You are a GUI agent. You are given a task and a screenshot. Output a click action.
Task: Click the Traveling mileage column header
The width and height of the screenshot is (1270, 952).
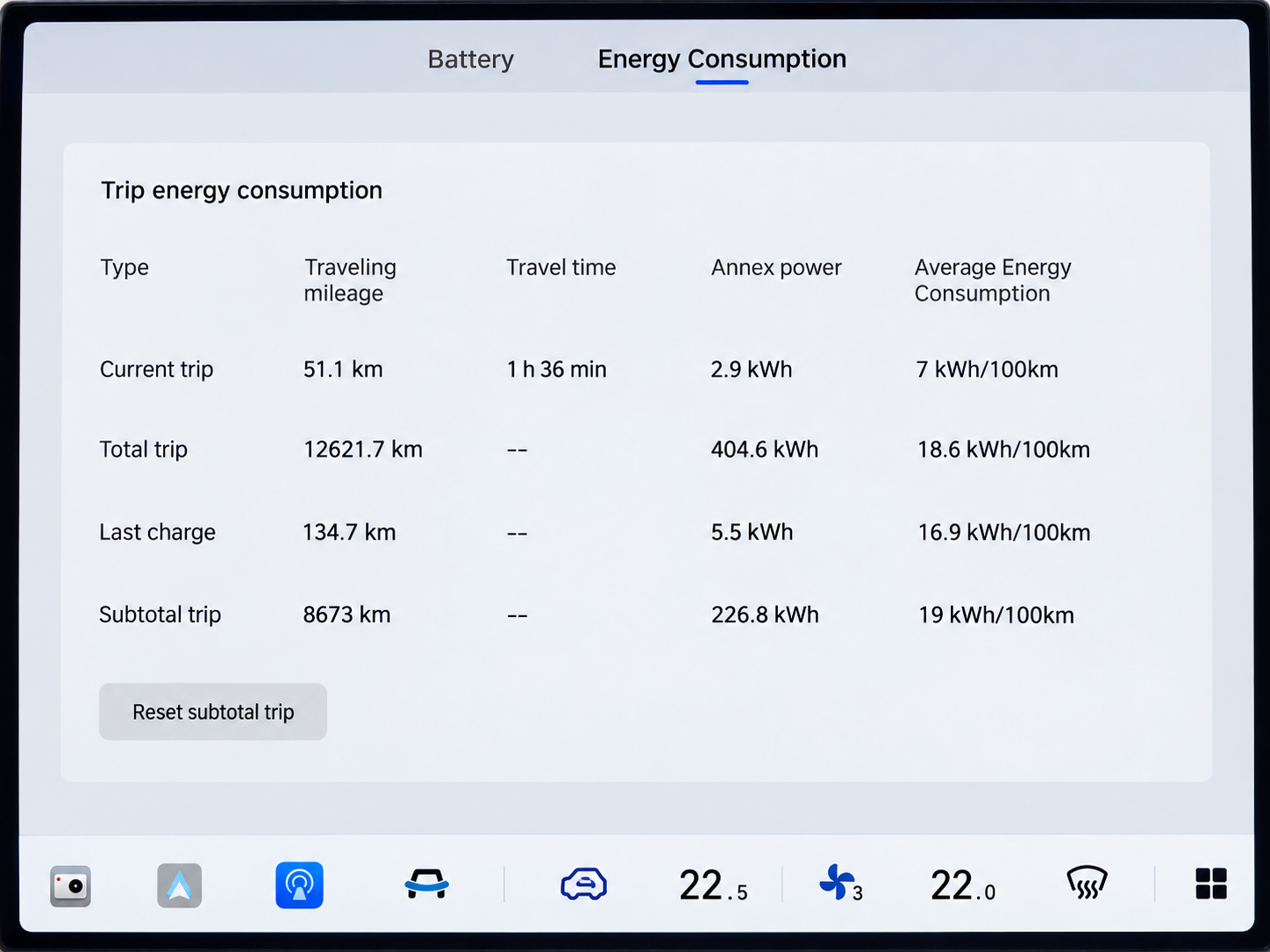point(350,281)
